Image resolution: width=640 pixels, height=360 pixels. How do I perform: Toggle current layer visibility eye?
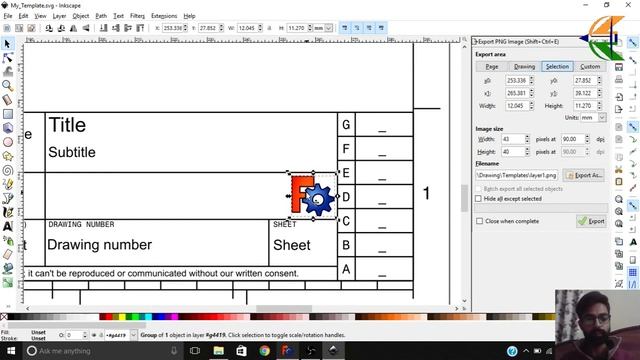(94, 335)
